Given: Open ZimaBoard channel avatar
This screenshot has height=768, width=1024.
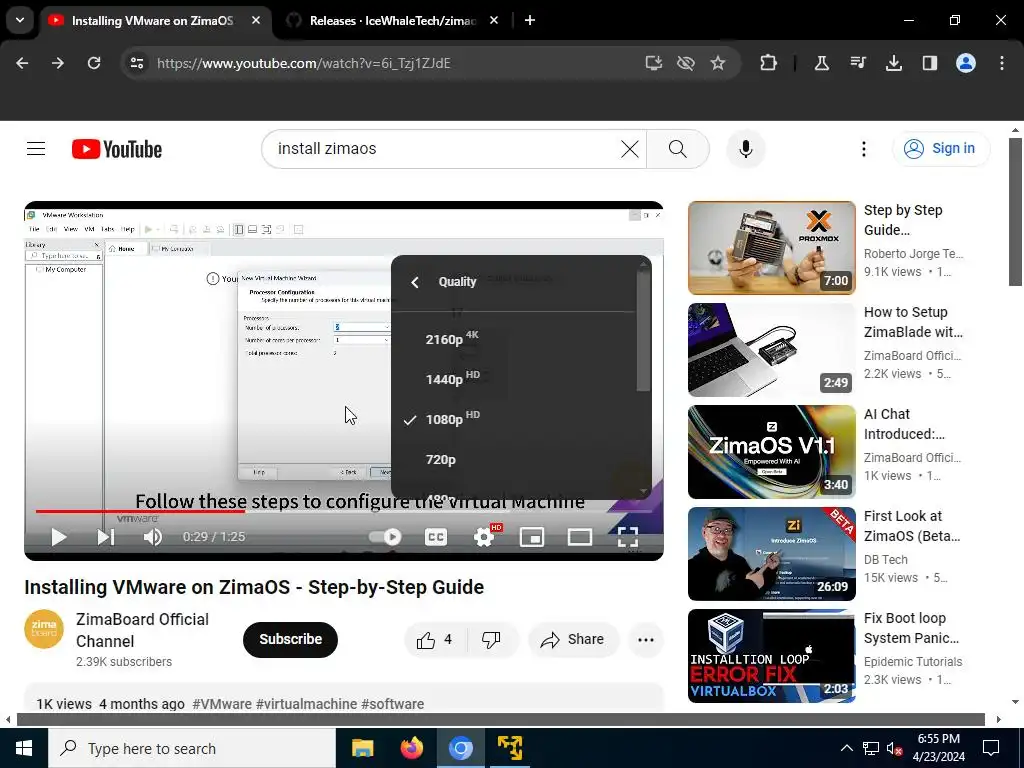Looking at the screenshot, I should pos(44,629).
